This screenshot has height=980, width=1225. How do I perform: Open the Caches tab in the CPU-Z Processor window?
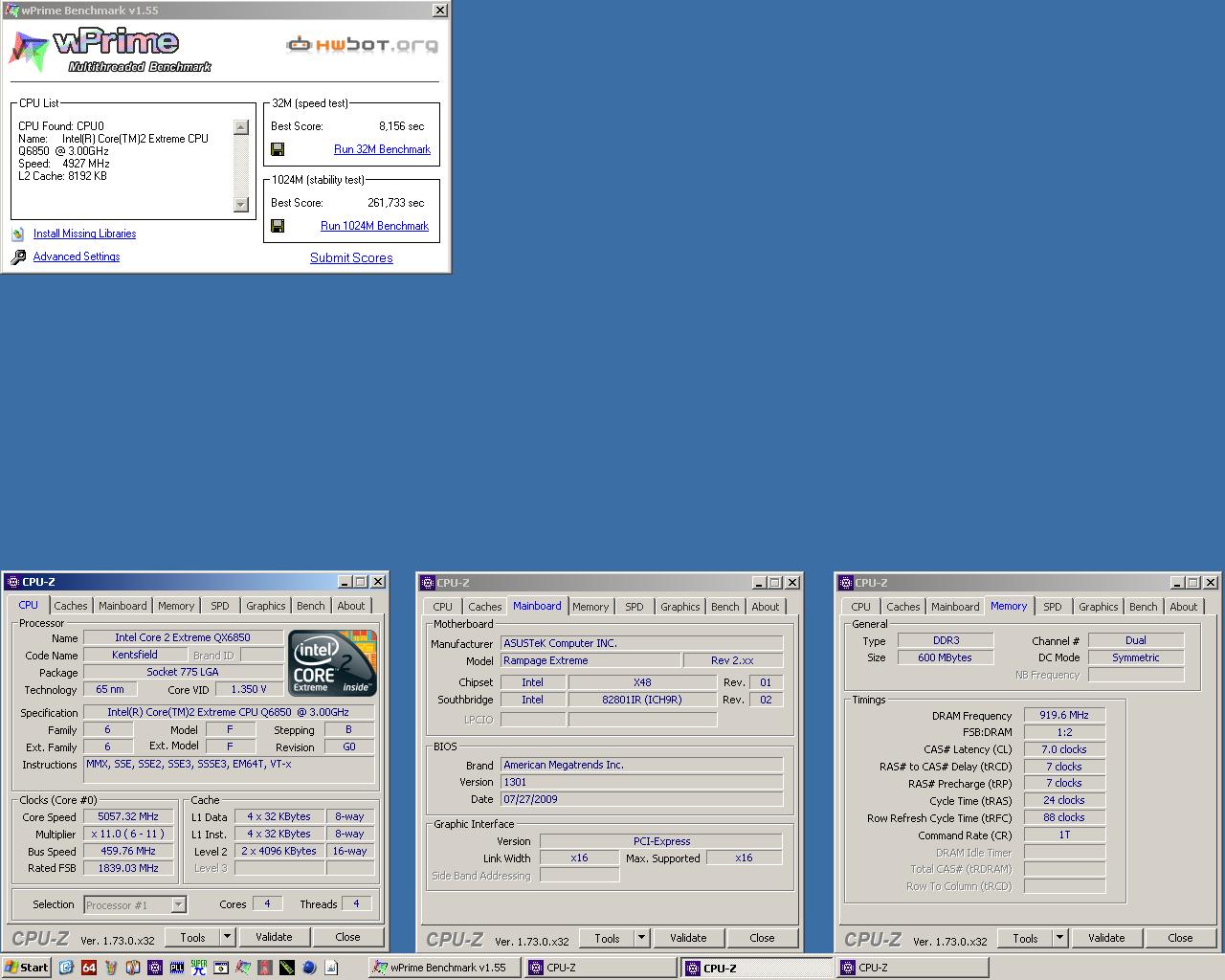point(70,606)
